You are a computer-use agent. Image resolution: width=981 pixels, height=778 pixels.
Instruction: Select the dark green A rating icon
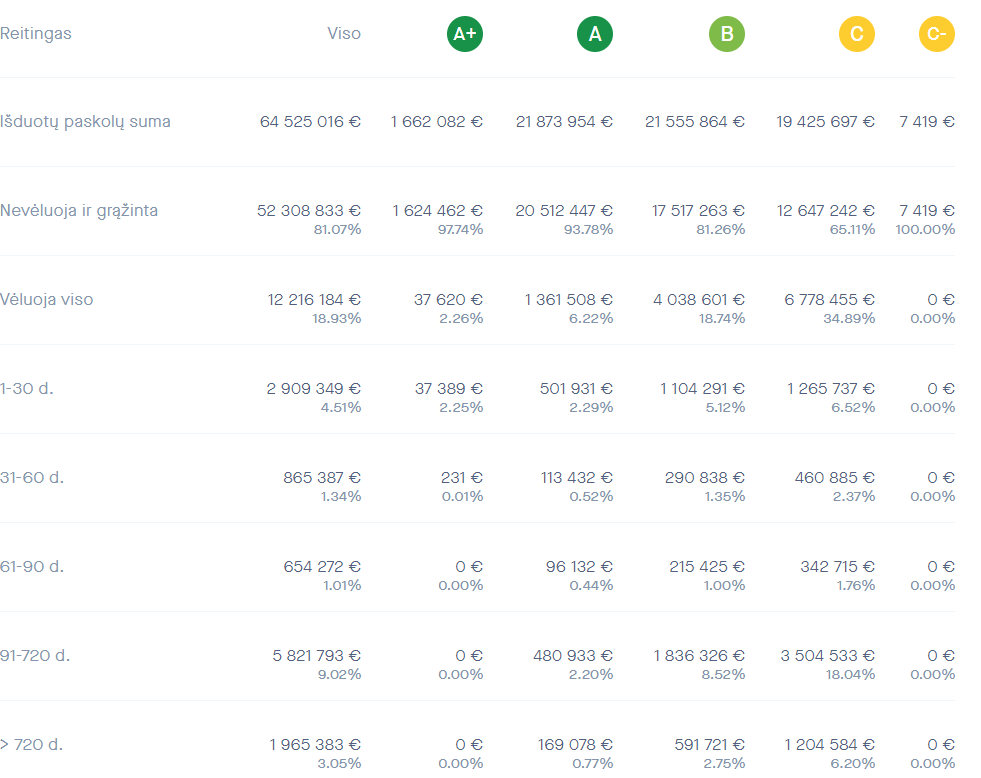(595, 34)
